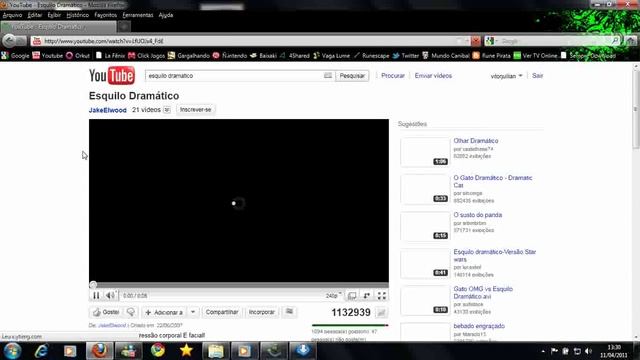Go back with the Firefox back arrow
The height and width of the screenshot is (360, 640).
[9, 41]
